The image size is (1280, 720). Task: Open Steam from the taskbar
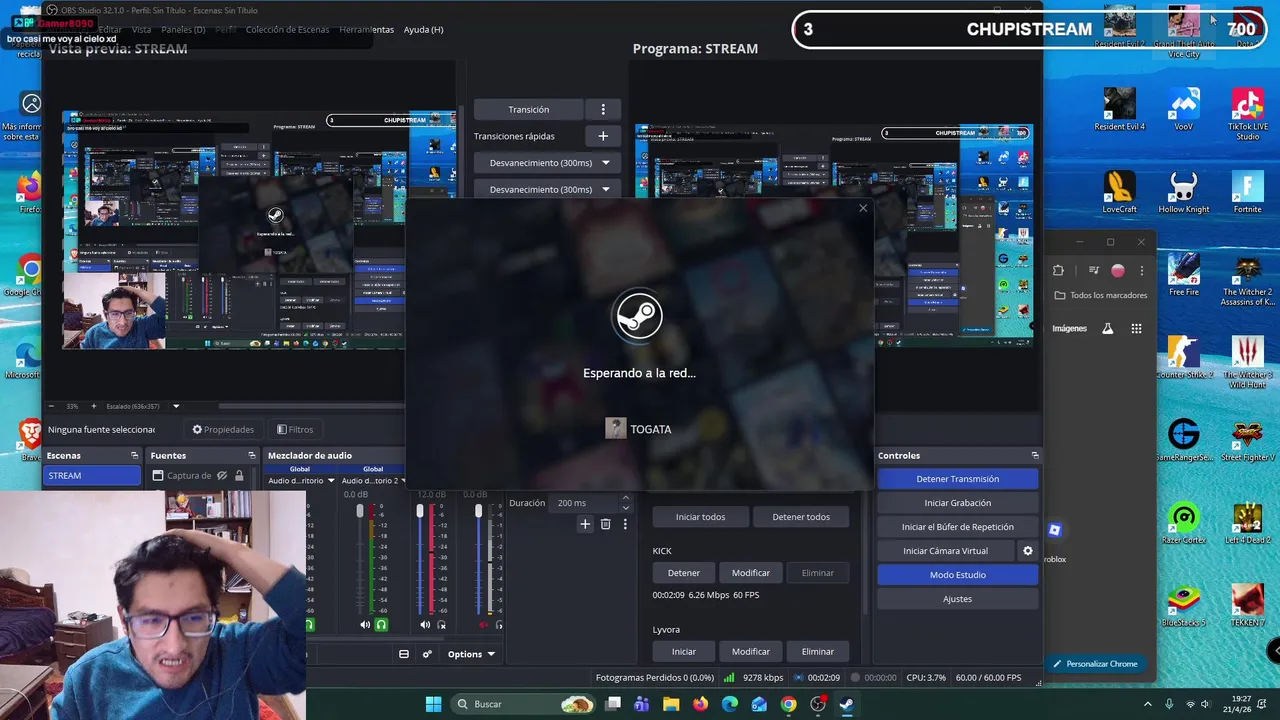(x=846, y=704)
